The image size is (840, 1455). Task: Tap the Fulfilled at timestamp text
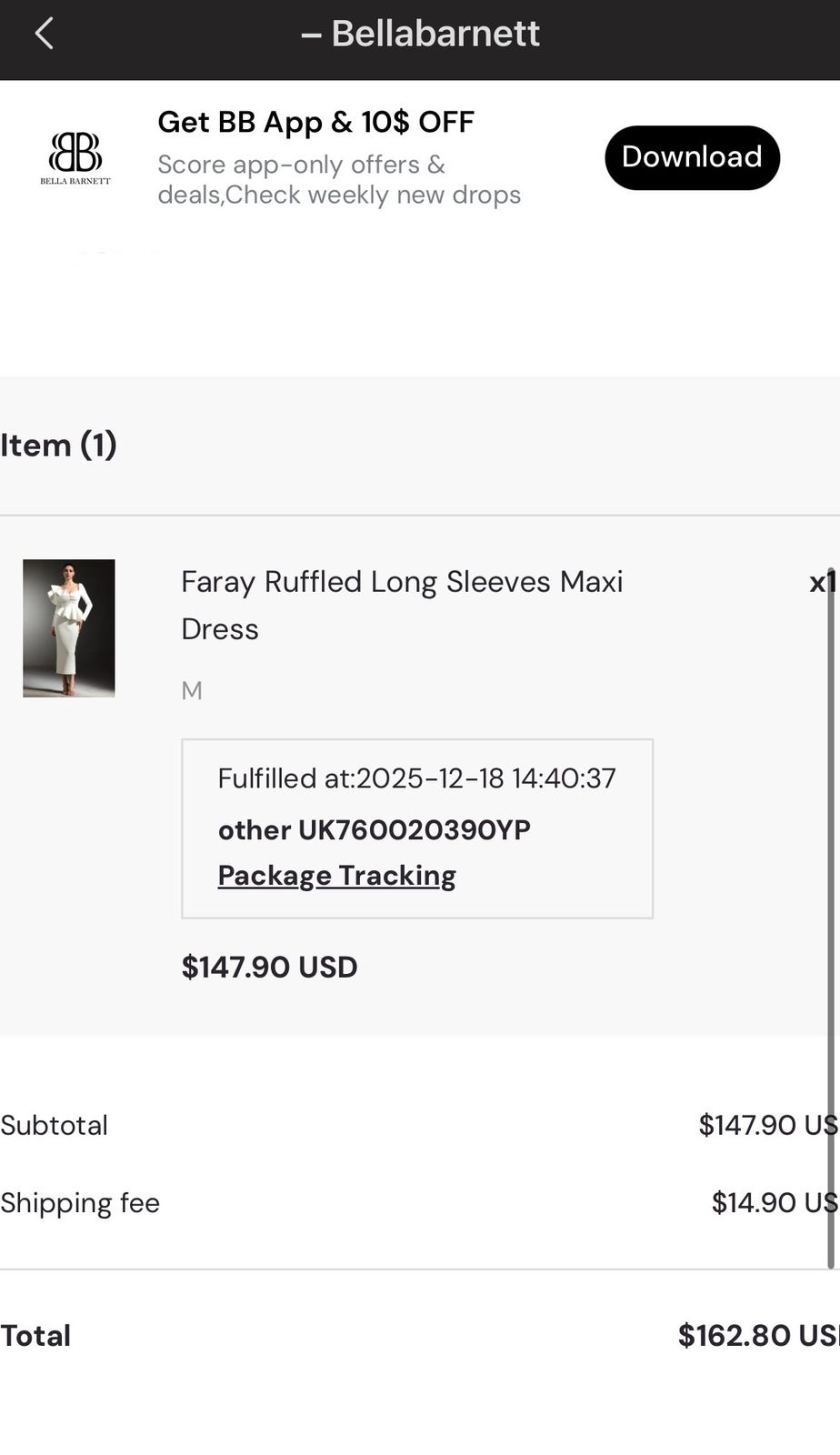416,778
